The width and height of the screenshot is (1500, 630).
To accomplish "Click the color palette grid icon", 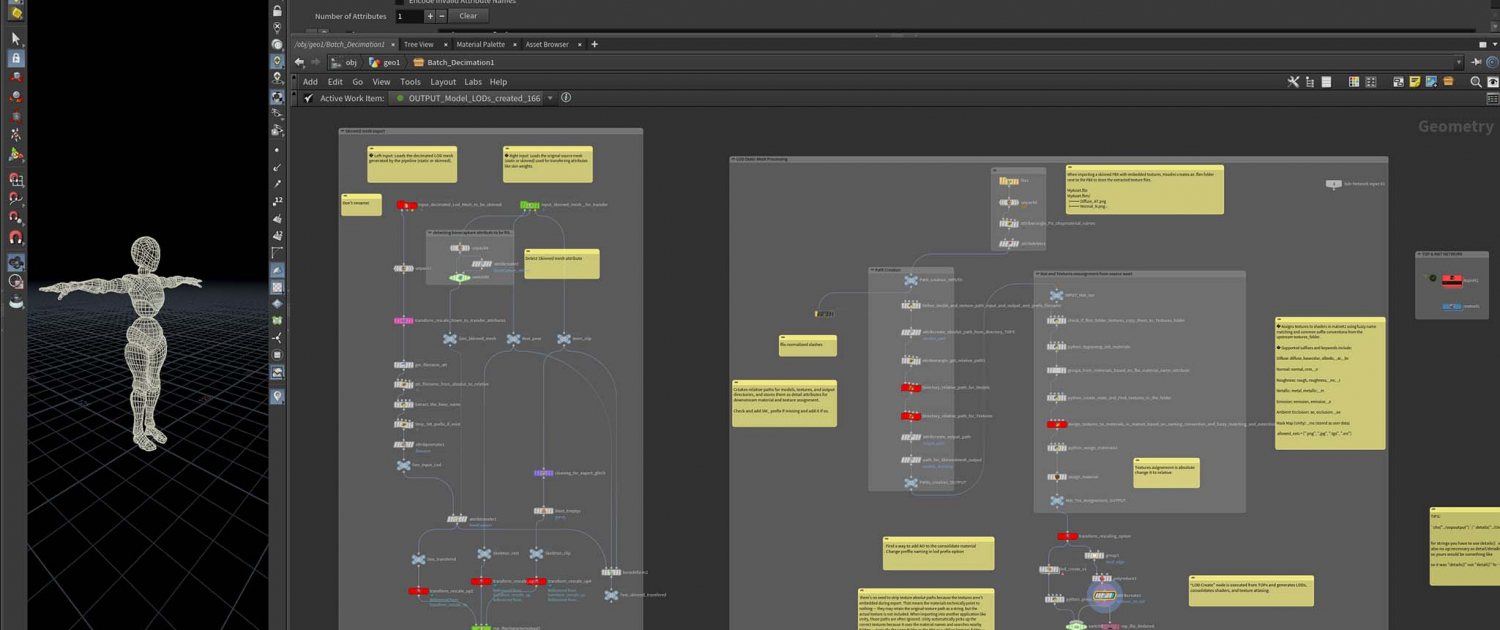I will pos(1354,82).
